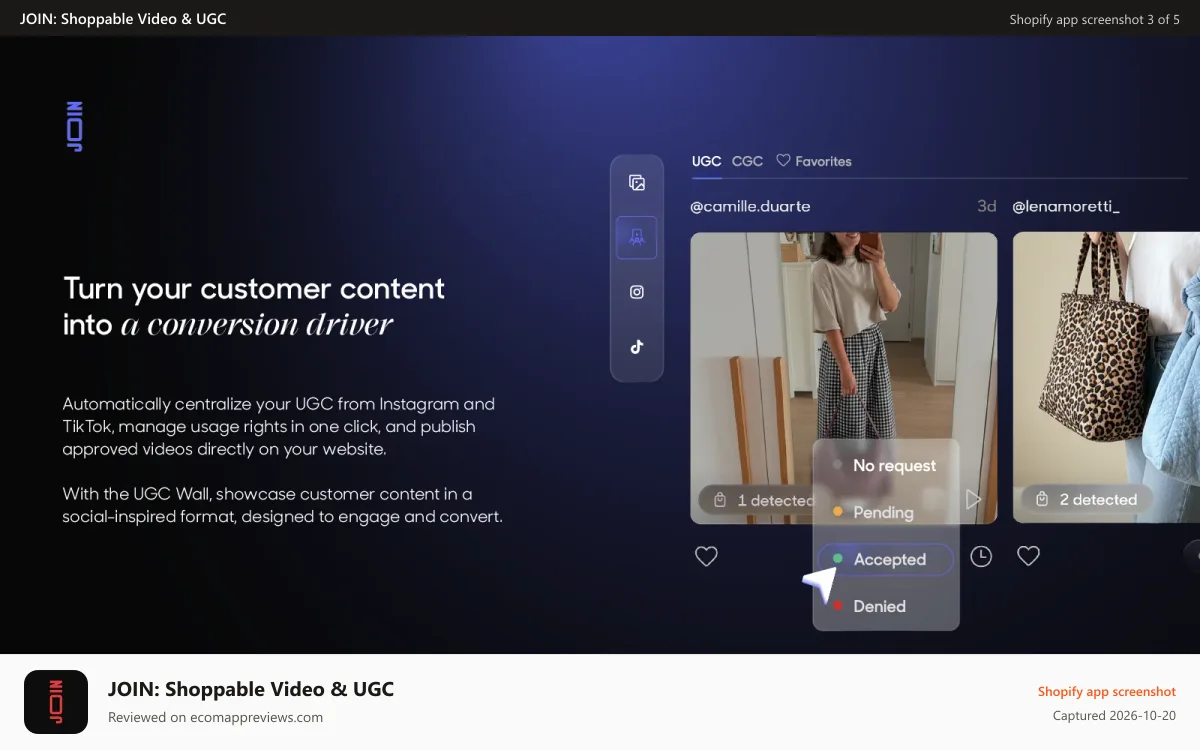Click the JOIN app icon in footer

pyautogui.click(x=56, y=702)
